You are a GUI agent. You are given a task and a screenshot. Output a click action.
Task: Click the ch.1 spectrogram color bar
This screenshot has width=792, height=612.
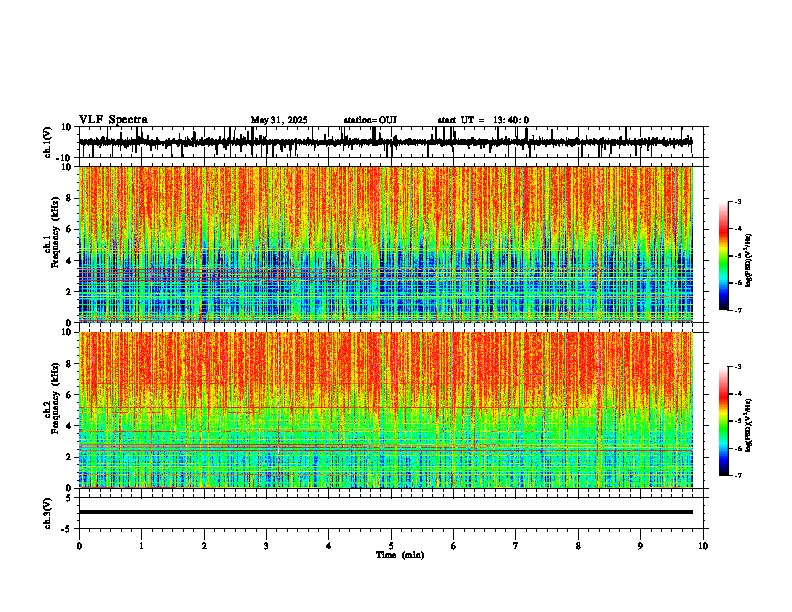point(724,256)
